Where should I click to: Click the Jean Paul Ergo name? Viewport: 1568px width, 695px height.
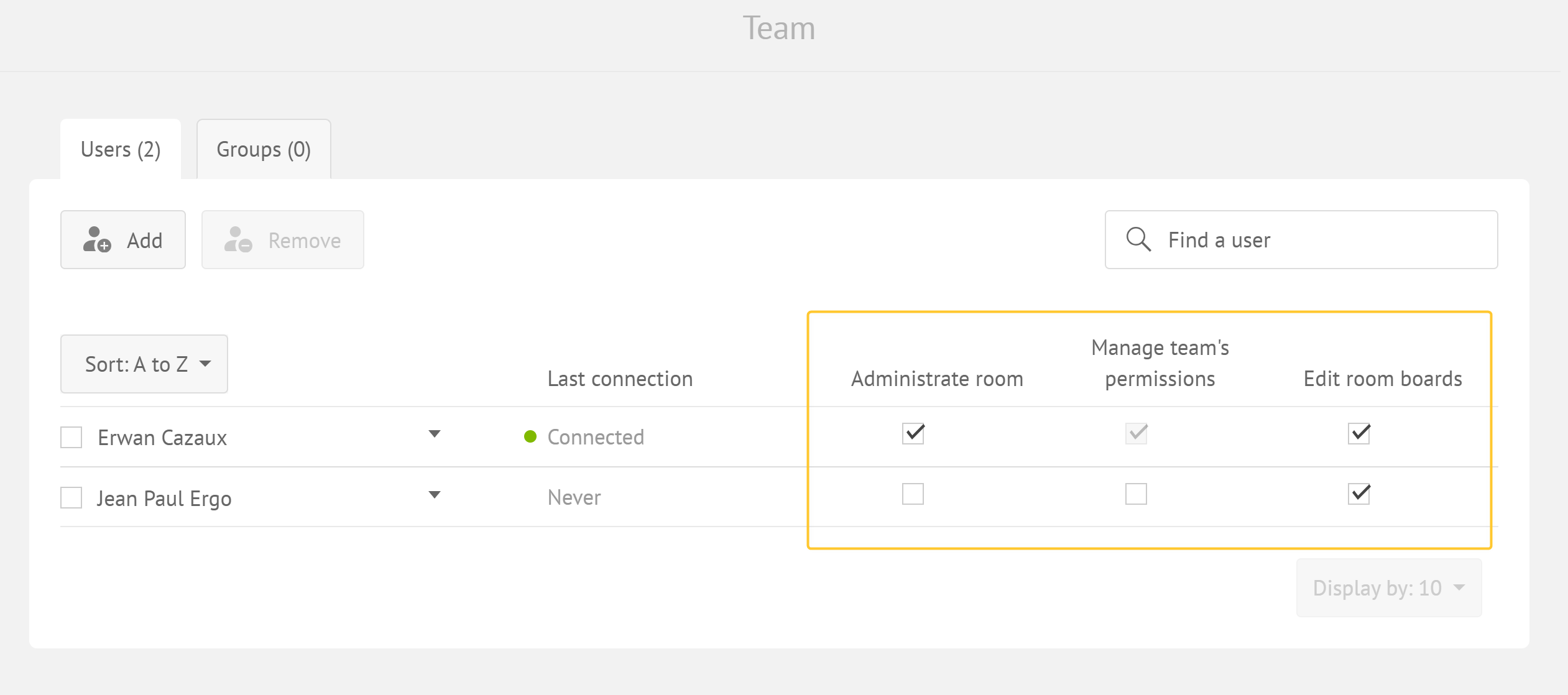[x=164, y=499]
